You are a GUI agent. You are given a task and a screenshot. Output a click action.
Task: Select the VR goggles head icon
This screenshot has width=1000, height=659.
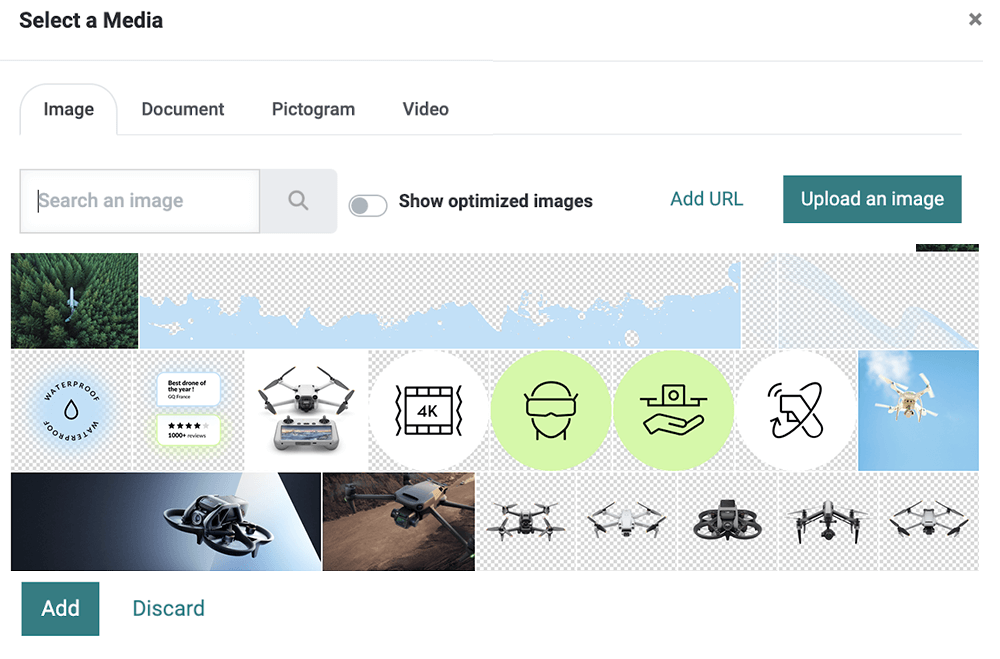(x=551, y=410)
